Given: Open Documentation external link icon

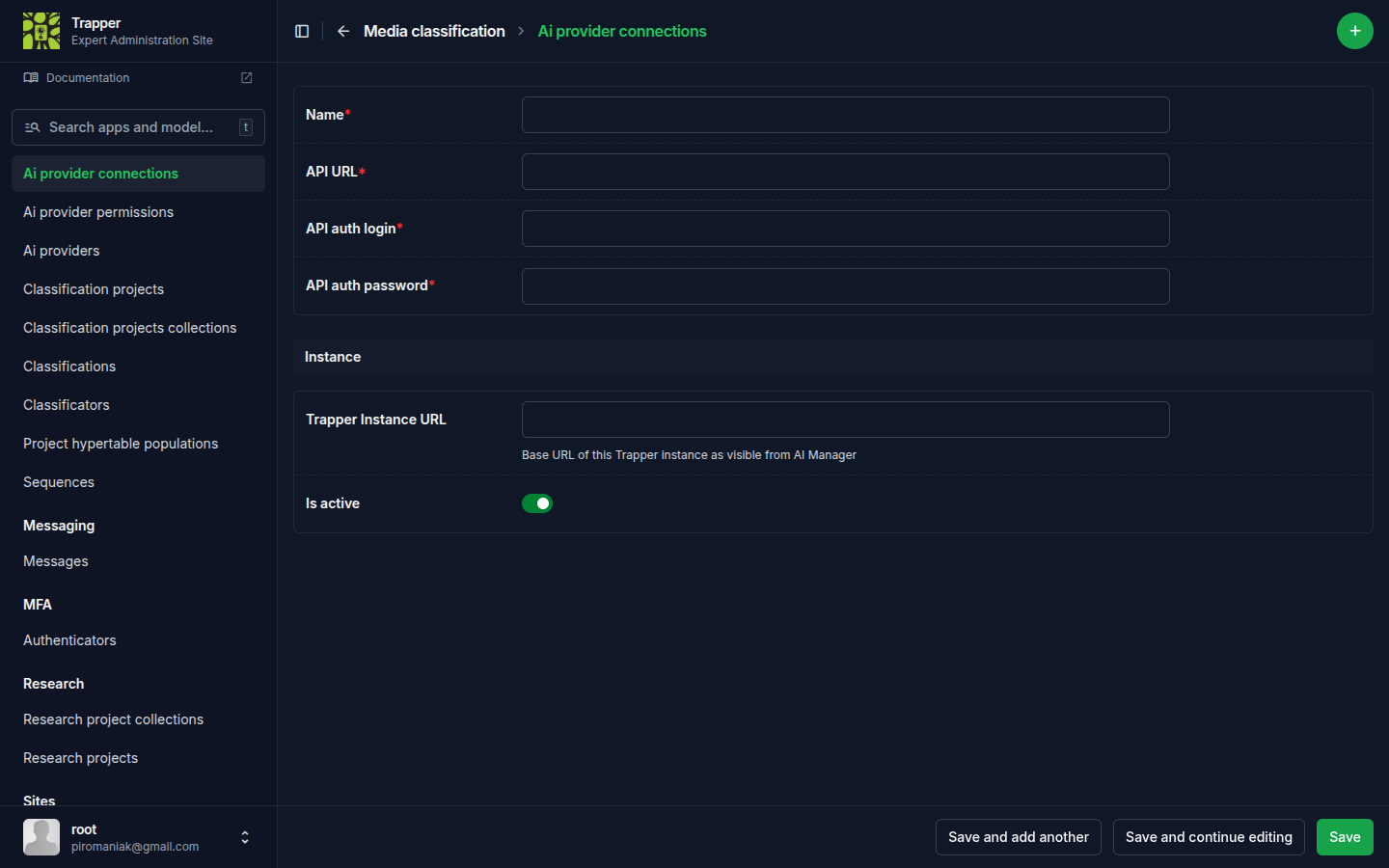Looking at the screenshot, I should pos(246,78).
